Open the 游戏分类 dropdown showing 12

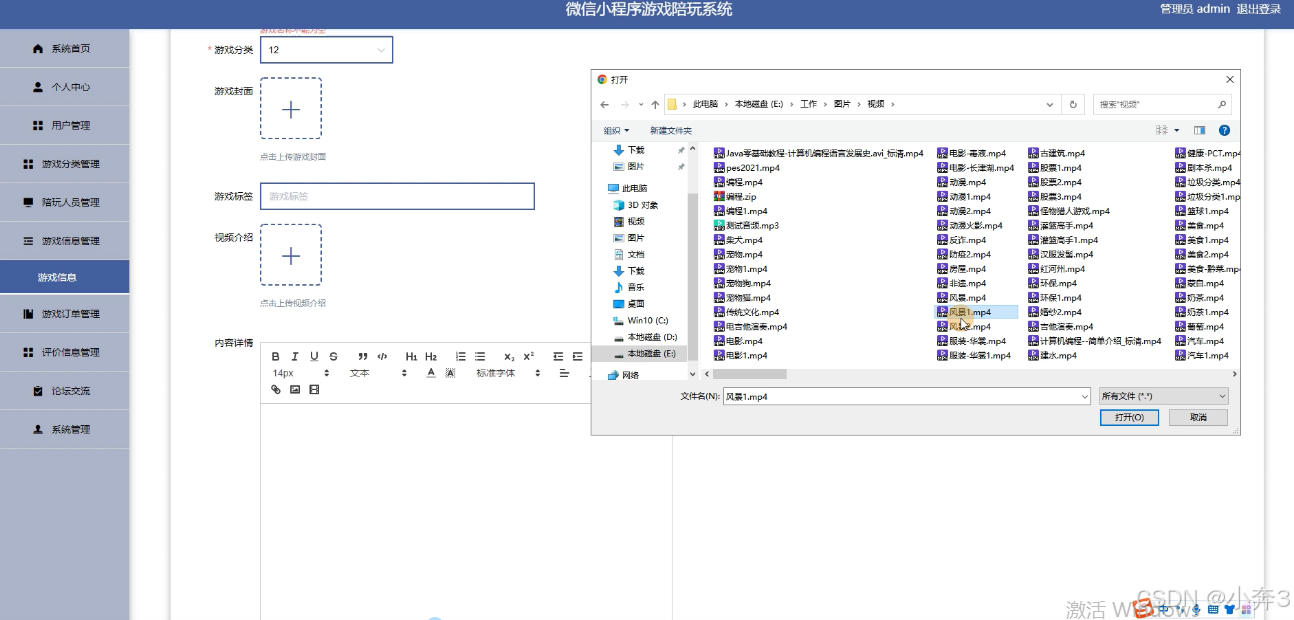pos(326,50)
